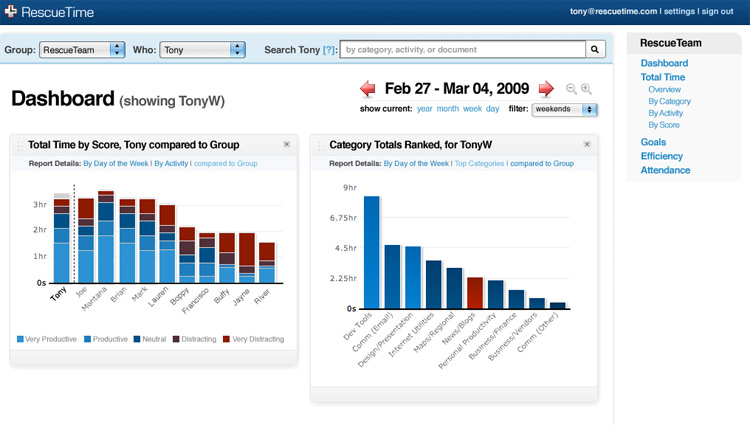750x425 pixels.
Task: Open Goals in the sidebar menu
Action: [x=653, y=143]
